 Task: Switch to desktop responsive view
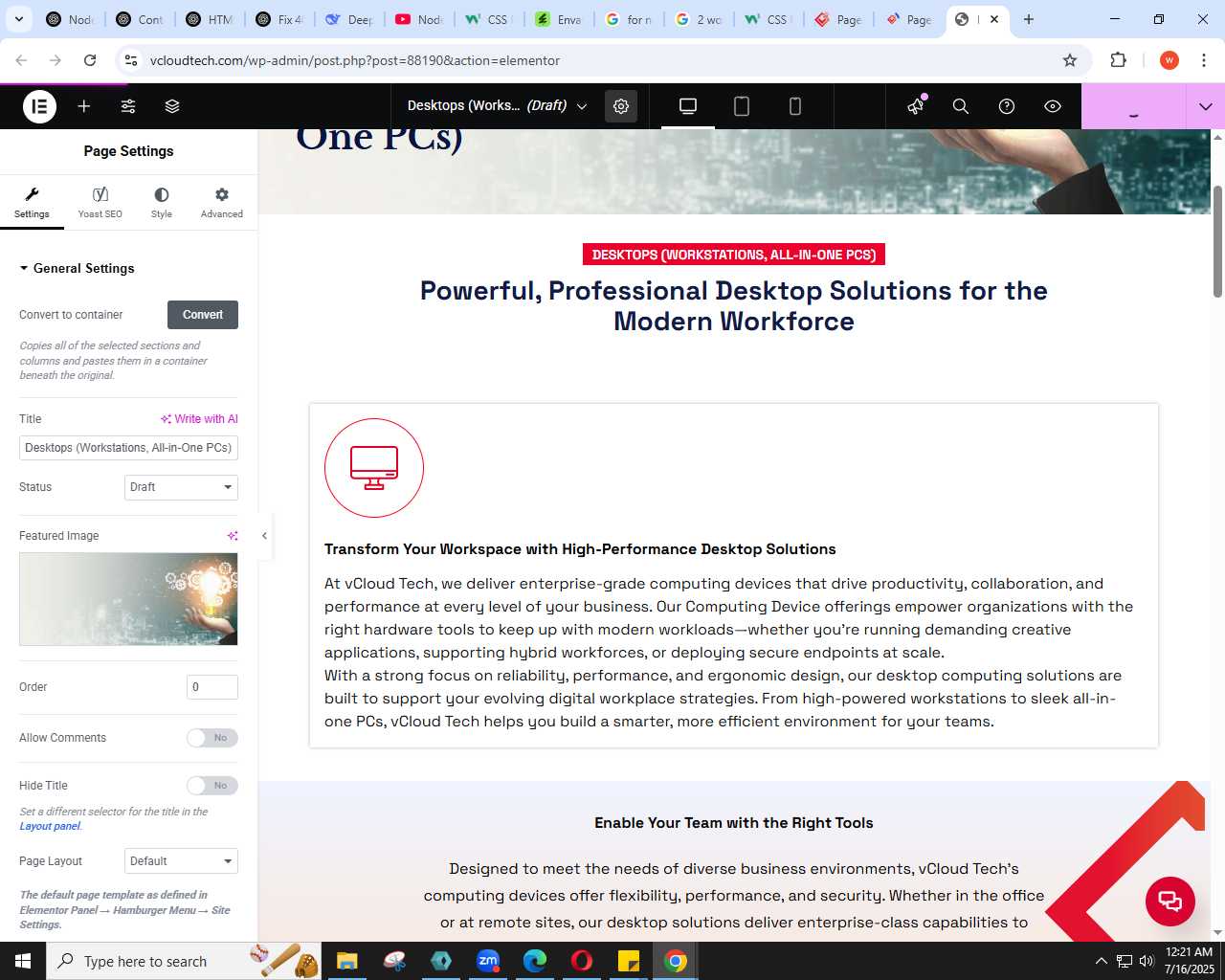[688, 106]
